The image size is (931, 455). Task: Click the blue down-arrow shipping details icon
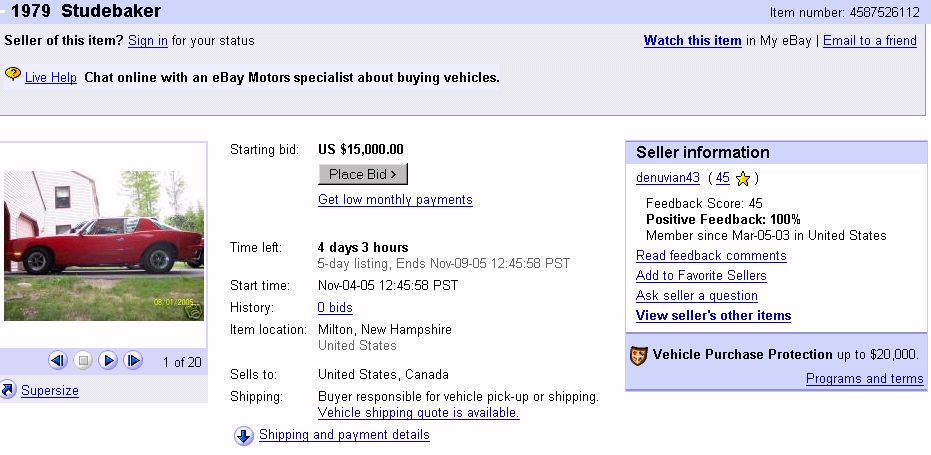tap(244, 436)
